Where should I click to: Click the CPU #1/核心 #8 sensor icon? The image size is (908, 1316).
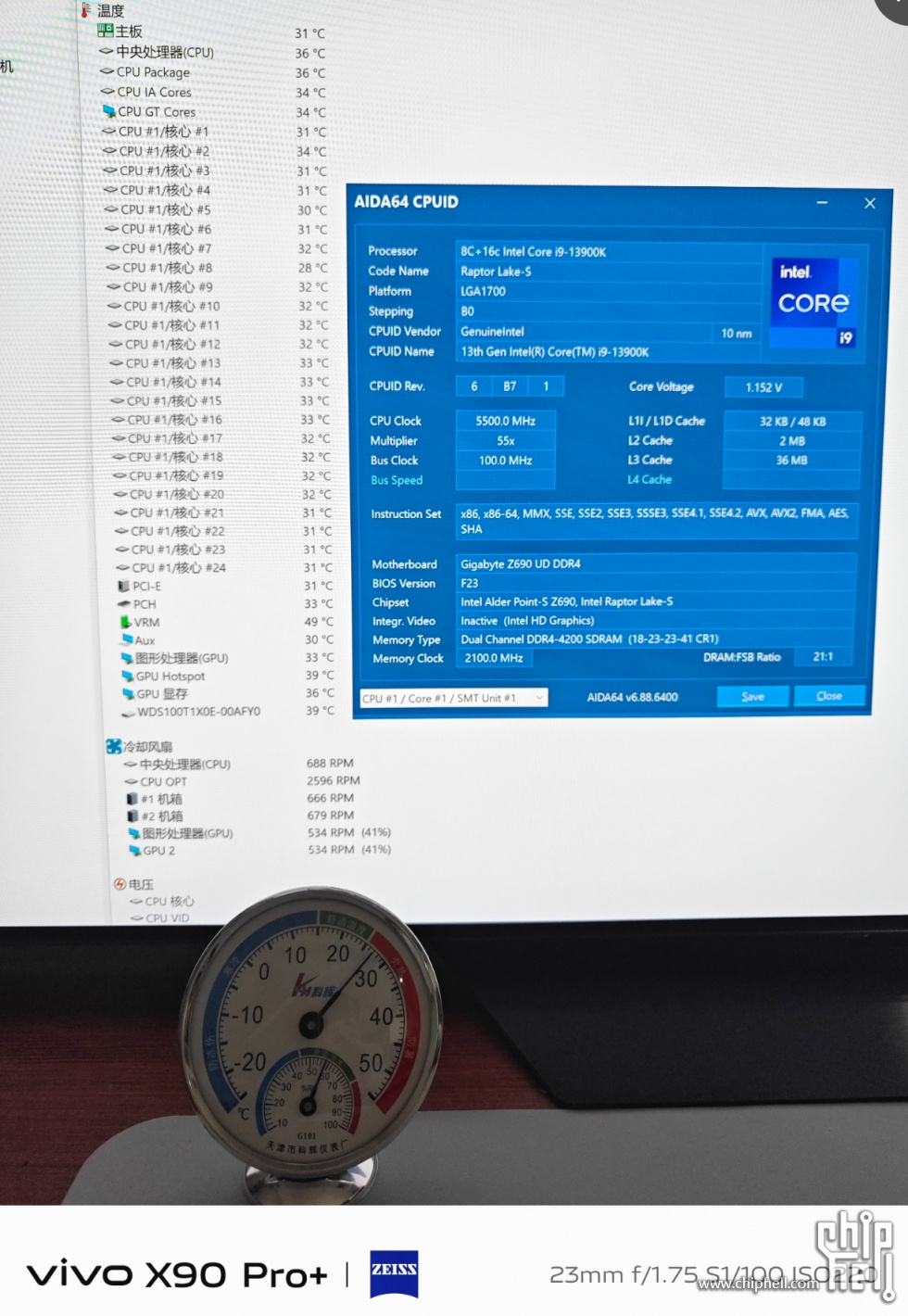(114, 267)
